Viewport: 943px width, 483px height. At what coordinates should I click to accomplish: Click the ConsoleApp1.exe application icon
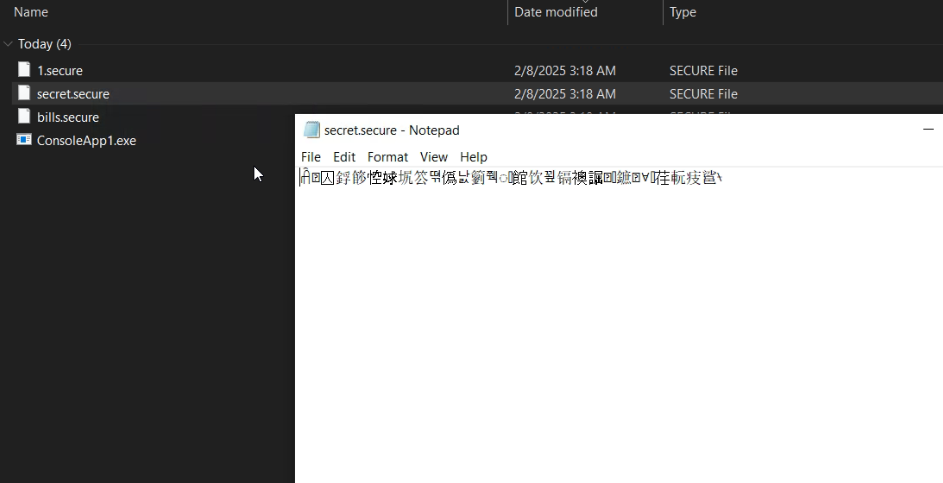pyautogui.click(x=24, y=140)
